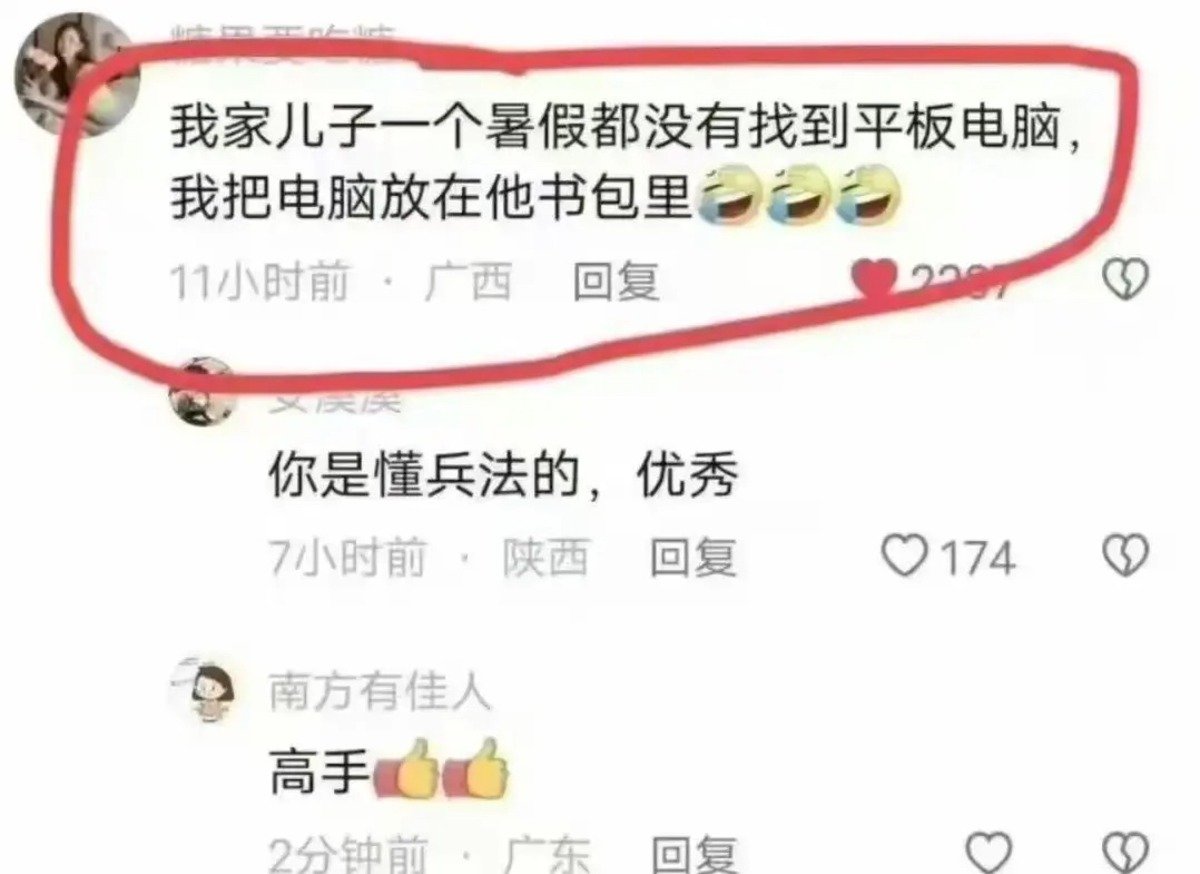Open the second commenter's small avatar
1200x874 pixels.
(x=200, y=392)
